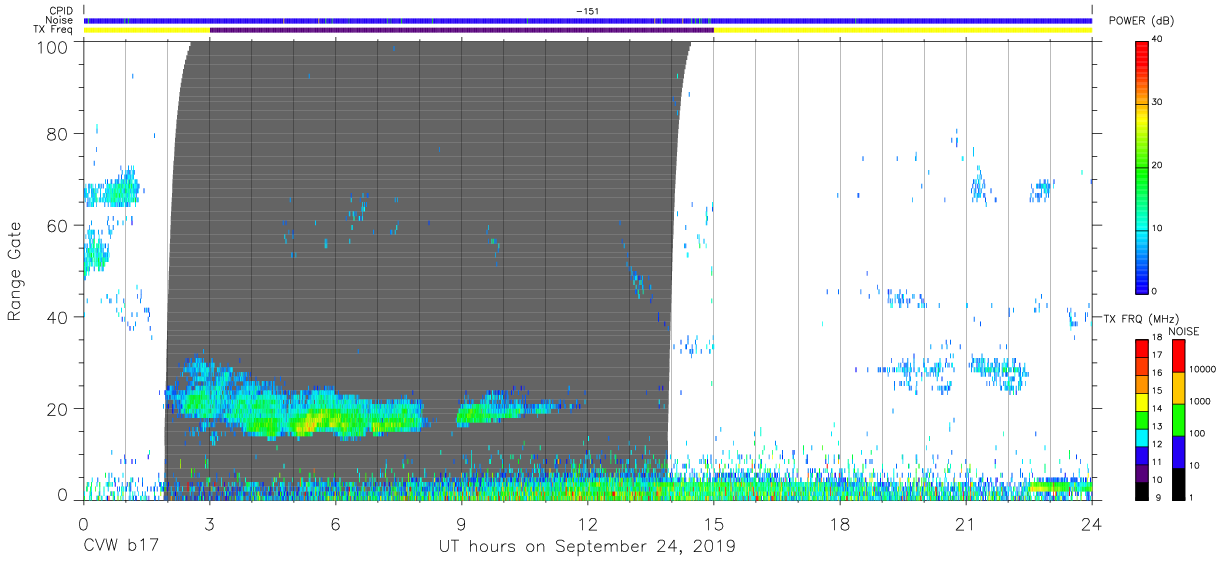This screenshot has height=567, width=1228.
Task: Click the y-axis tick label "20" on range axis
Action: tap(57, 409)
